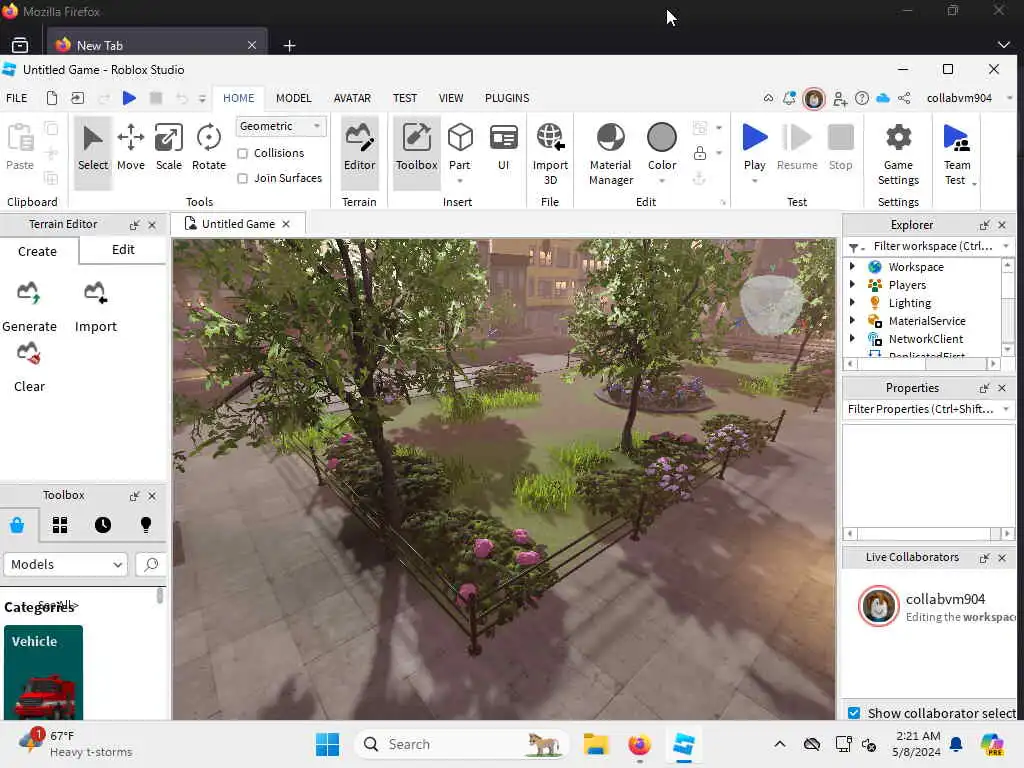1024x768 pixels.
Task: Open the Color picker dropdown arrow
Action: (x=662, y=181)
